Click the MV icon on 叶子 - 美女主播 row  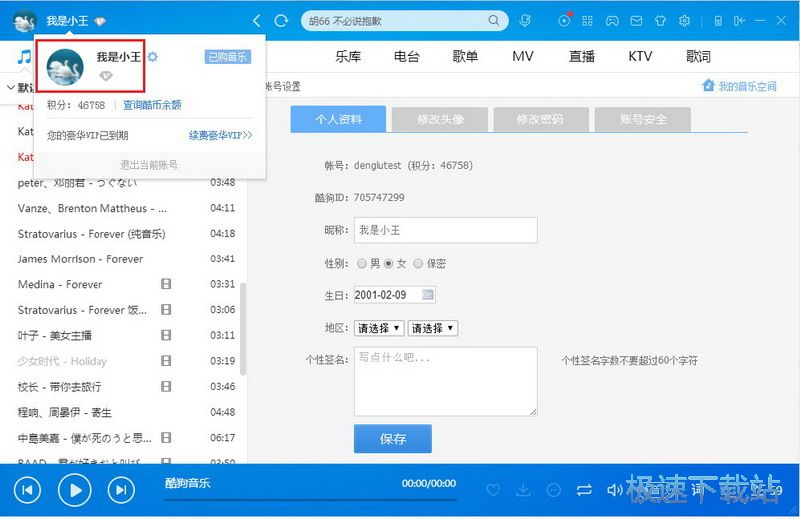click(166, 335)
